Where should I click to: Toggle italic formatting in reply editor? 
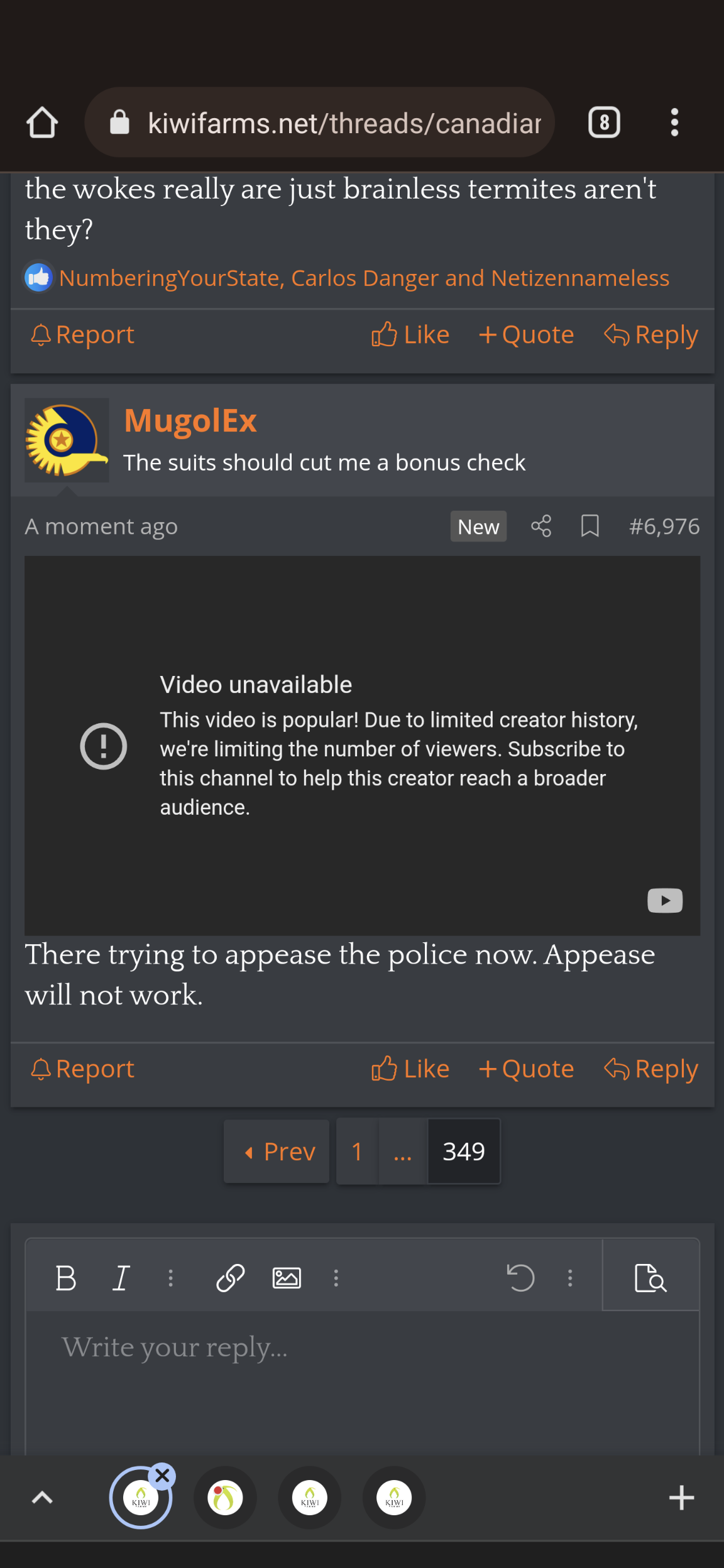coord(121,1278)
